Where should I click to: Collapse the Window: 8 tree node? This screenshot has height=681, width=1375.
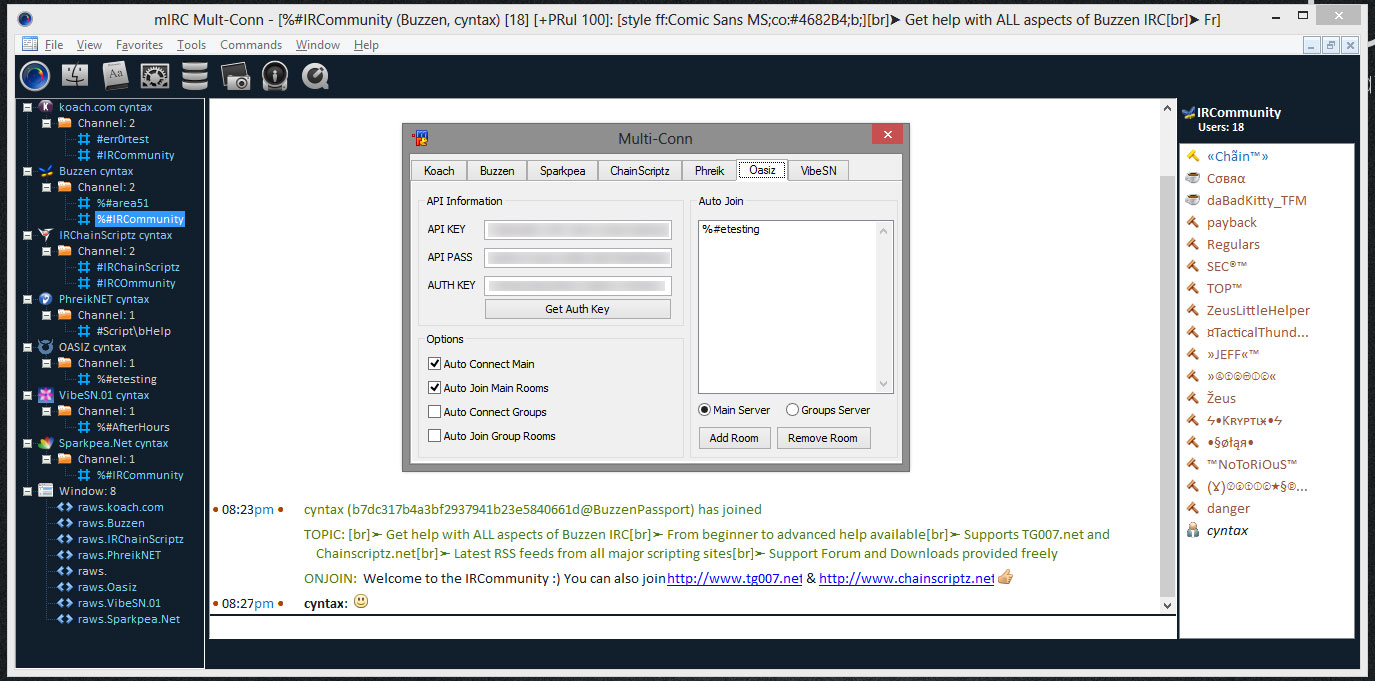pos(27,491)
